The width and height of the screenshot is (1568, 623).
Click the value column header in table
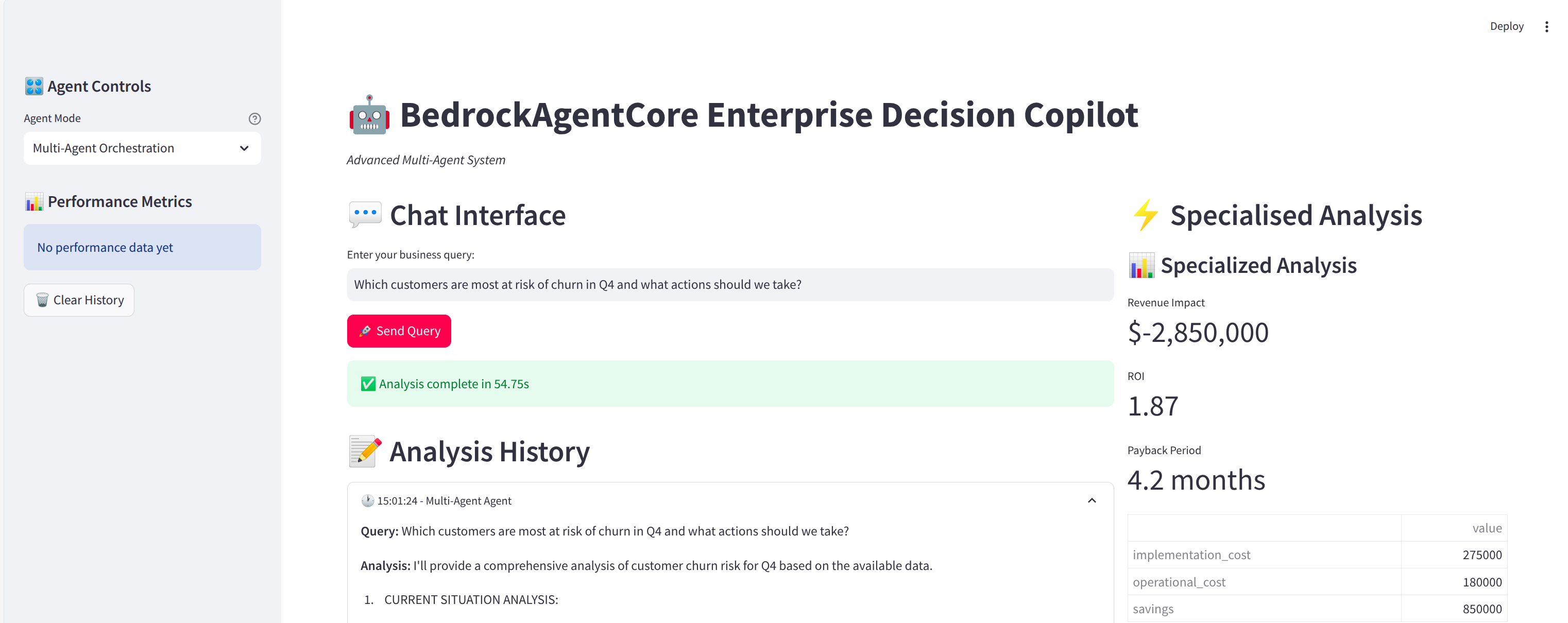(x=1486, y=528)
